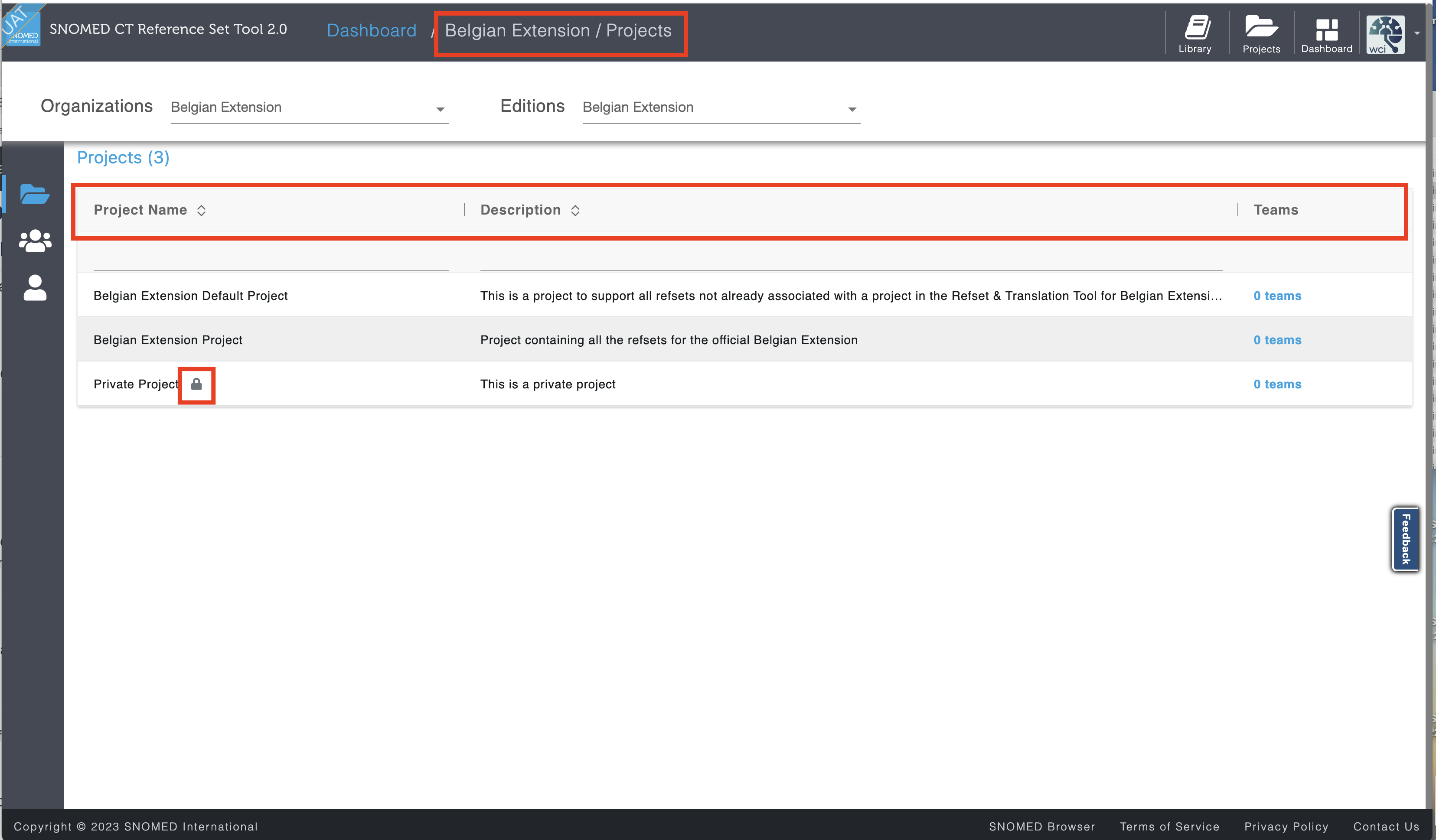The width and height of the screenshot is (1436, 840).
Task: Open the Organizations Belgian Extension dropdown
Action: click(x=310, y=107)
